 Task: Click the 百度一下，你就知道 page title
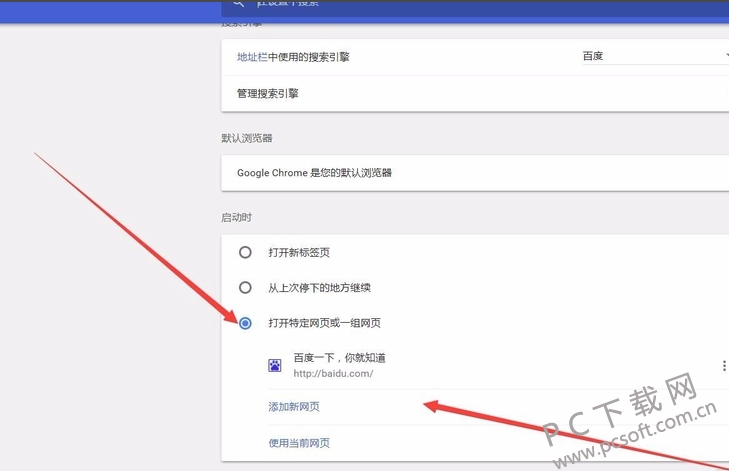click(339, 358)
